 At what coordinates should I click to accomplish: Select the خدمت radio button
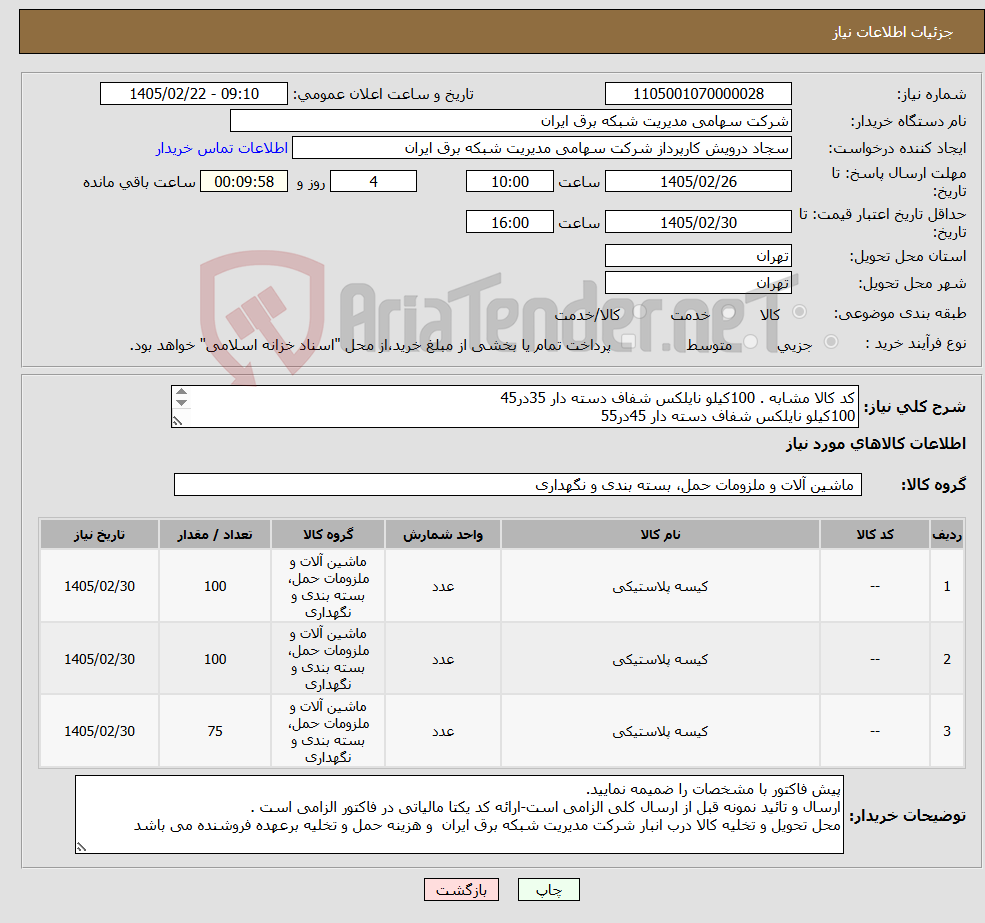tap(729, 312)
